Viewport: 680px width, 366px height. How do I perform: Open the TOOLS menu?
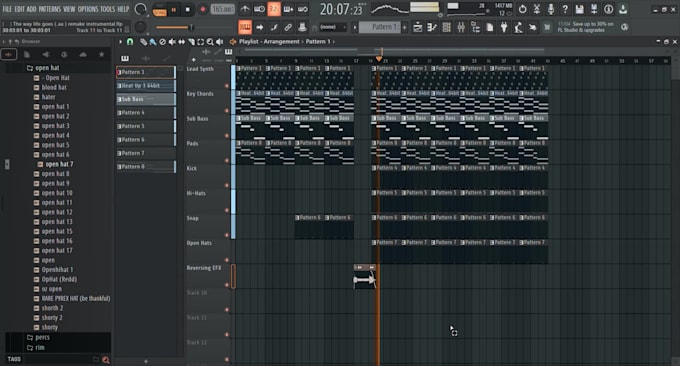(108, 9)
